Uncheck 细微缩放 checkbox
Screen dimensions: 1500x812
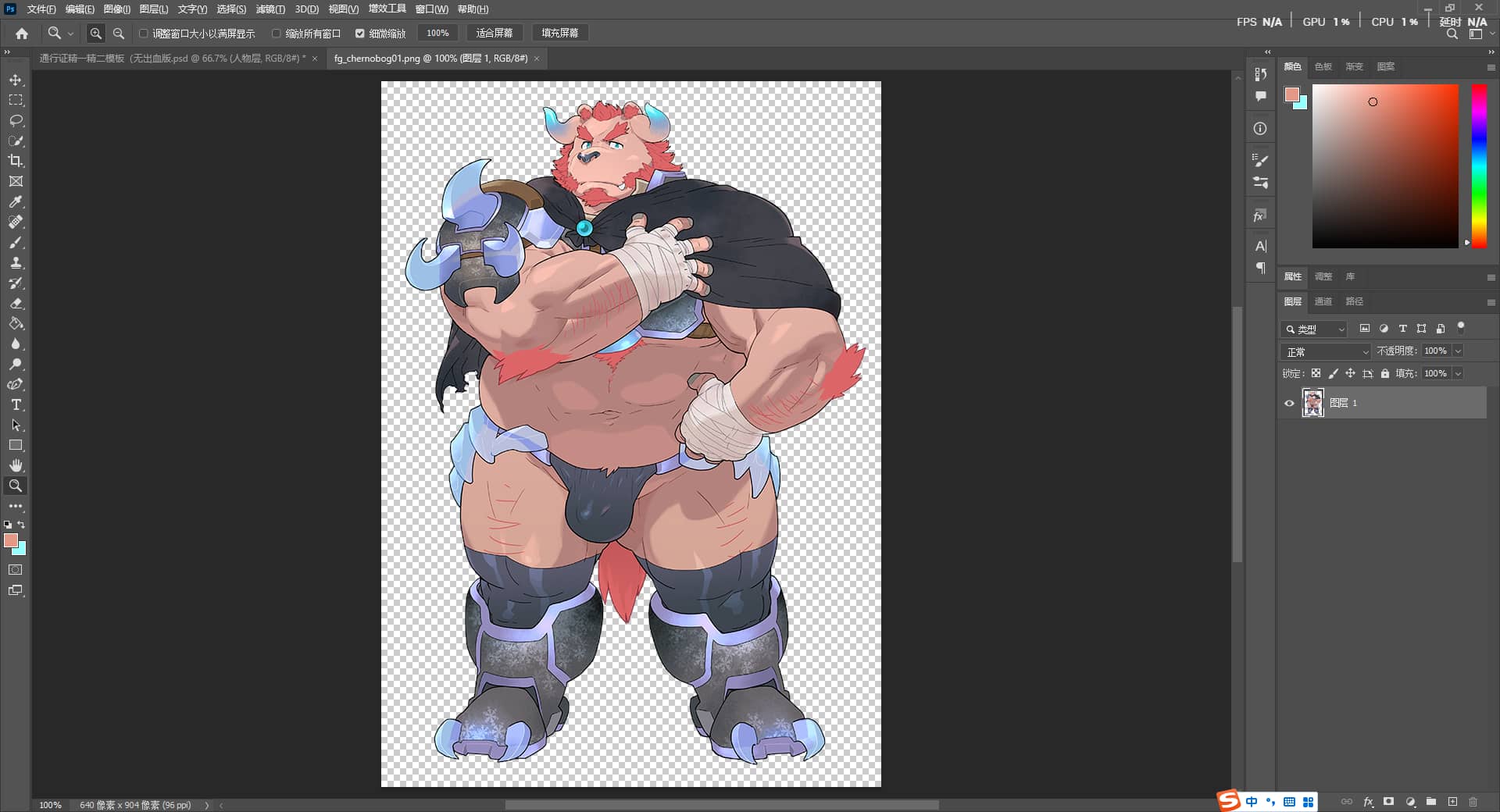coord(360,34)
